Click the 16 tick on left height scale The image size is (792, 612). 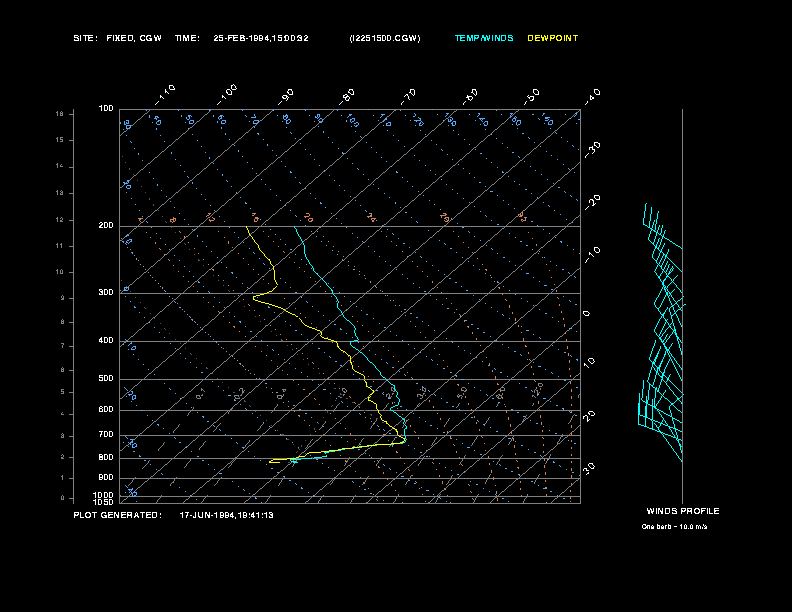click(x=60, y=114)
